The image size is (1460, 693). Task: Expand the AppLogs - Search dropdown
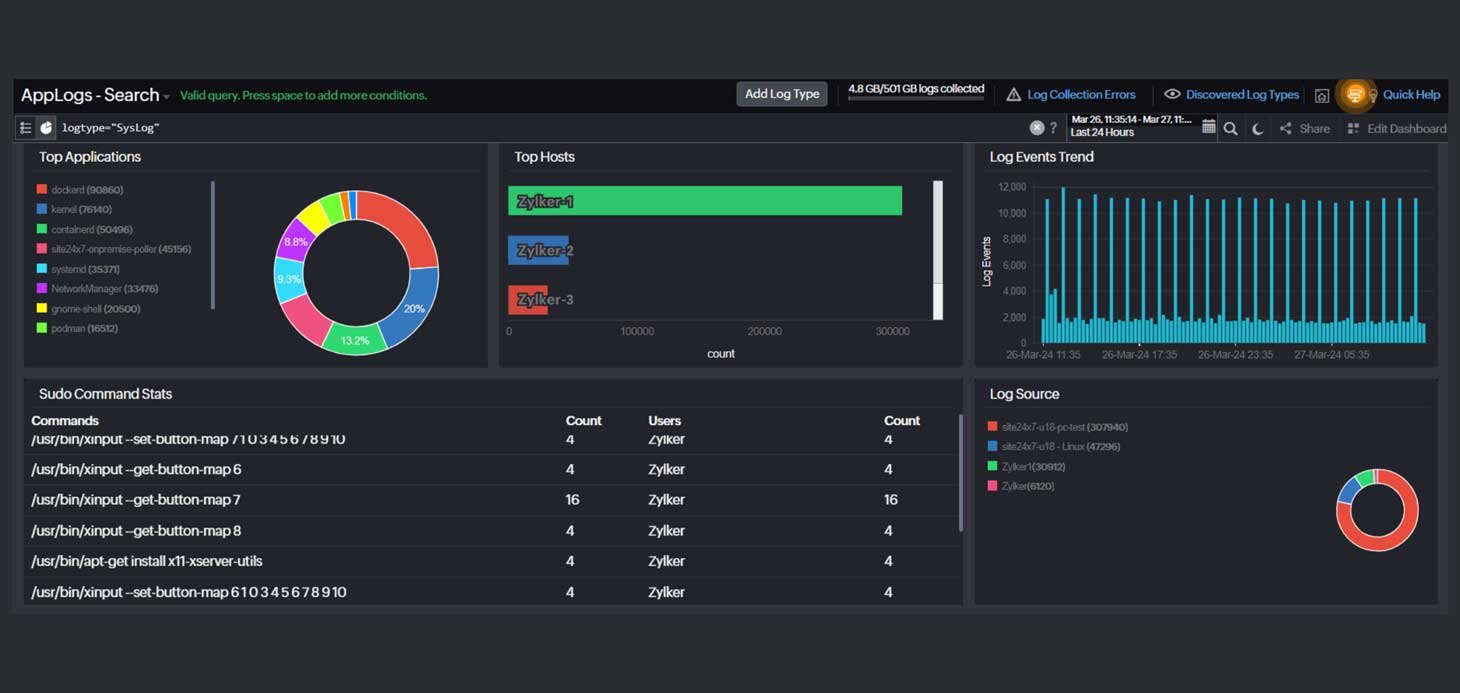(167, 95)
